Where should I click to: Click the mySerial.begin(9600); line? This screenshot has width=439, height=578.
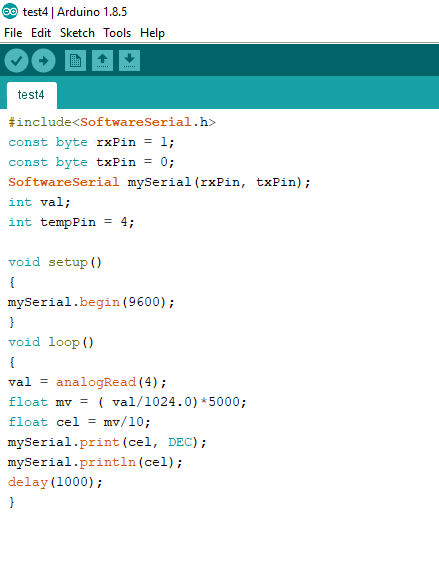(91, 302)
